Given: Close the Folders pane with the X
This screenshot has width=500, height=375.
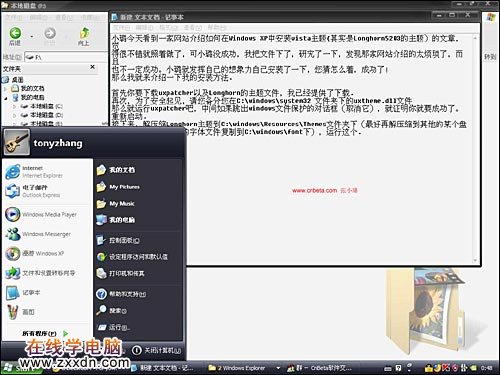Looking at the screenshot, I should click(x=92, y=67).
